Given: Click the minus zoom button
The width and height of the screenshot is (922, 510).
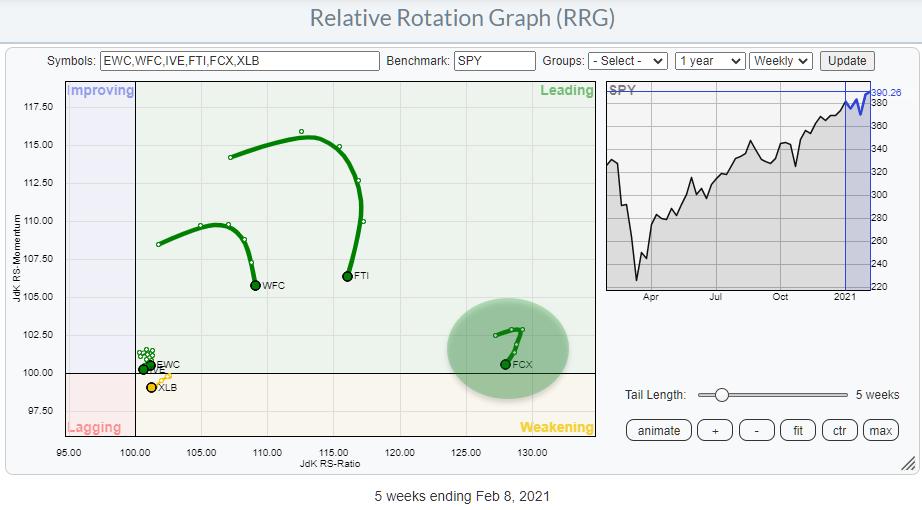Looking at the screenshot, I should click(757, 431).
